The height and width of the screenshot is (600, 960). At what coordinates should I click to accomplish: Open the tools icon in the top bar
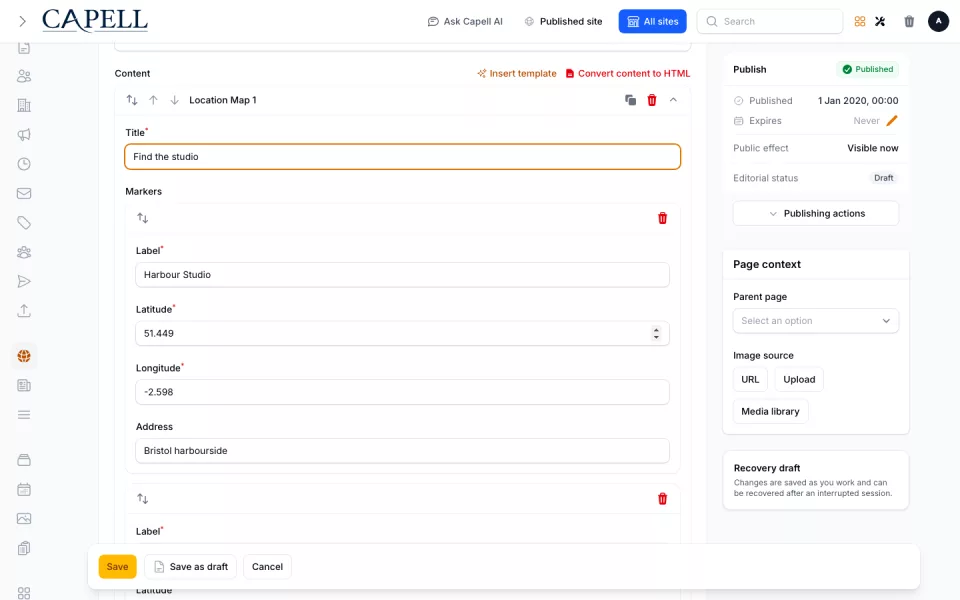click(880, 21)
